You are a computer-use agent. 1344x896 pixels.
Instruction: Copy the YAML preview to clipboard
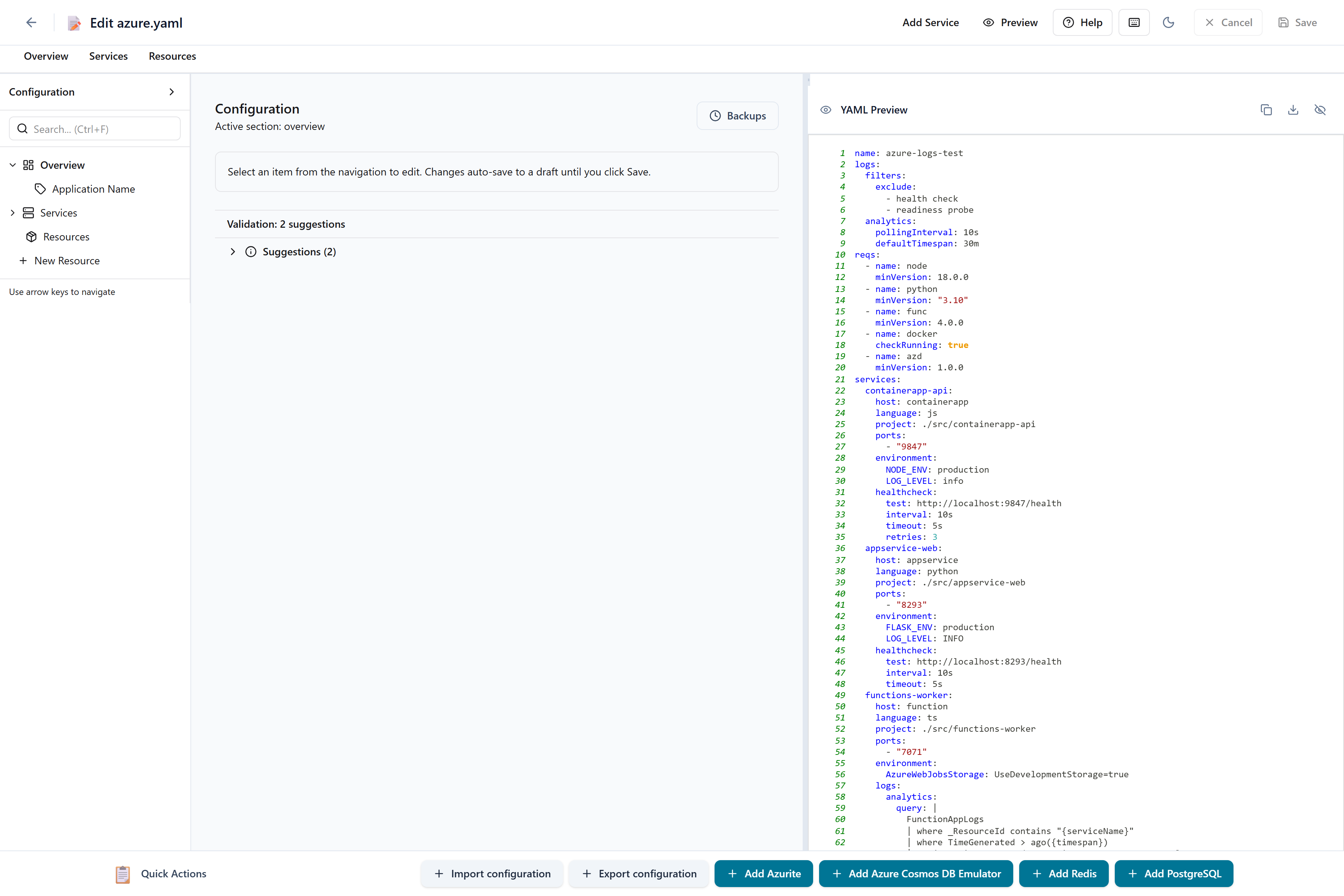click(x=1266, y=110)
